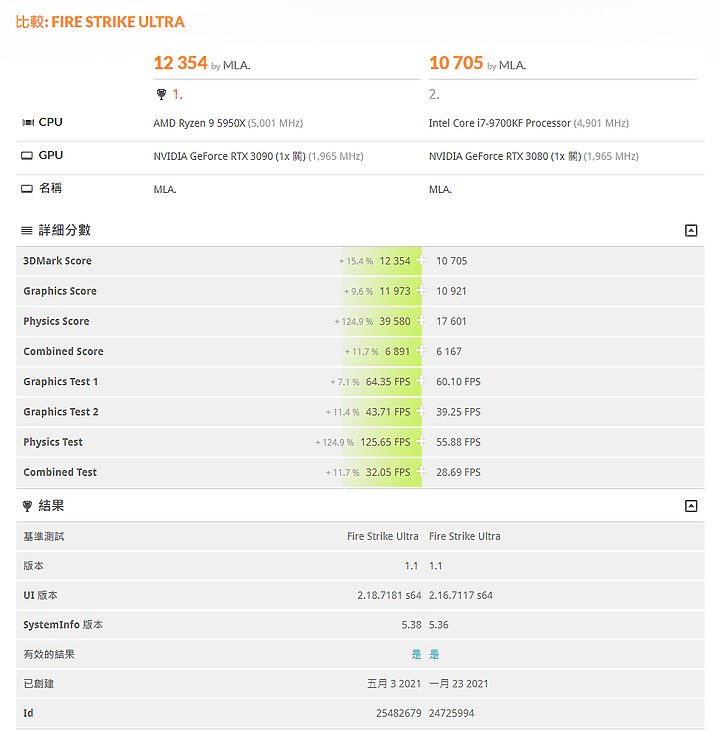Click the 64.35 FPS value

pos(388,382)
